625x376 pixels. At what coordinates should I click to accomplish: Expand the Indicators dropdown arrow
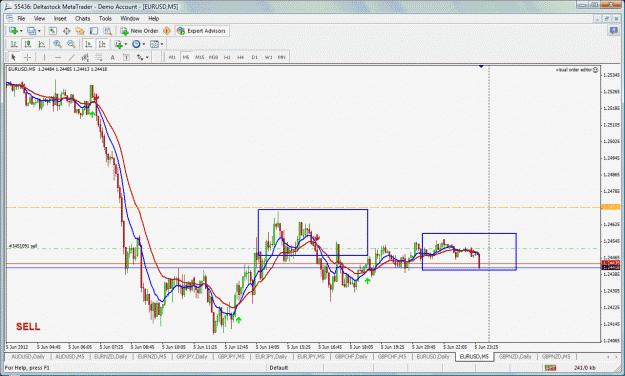tap(126, 44)
